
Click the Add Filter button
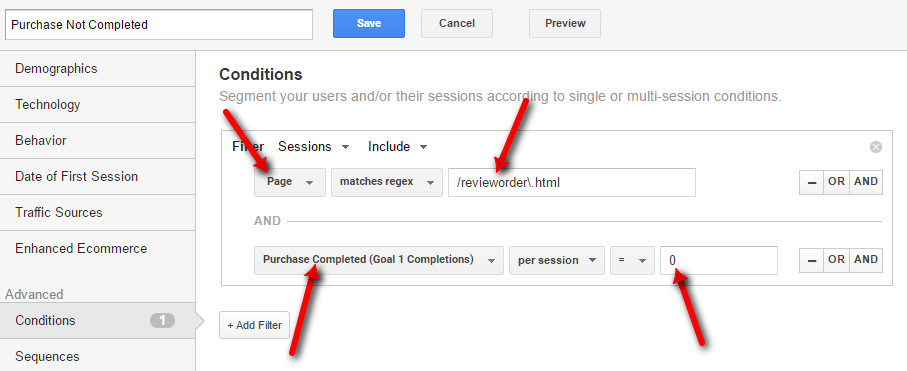255,325
